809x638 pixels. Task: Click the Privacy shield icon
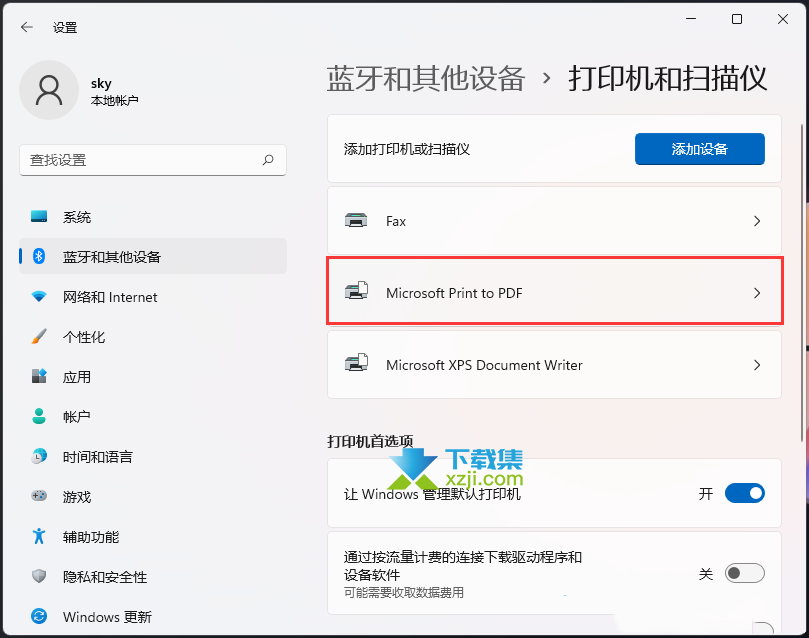coord(39,576)
